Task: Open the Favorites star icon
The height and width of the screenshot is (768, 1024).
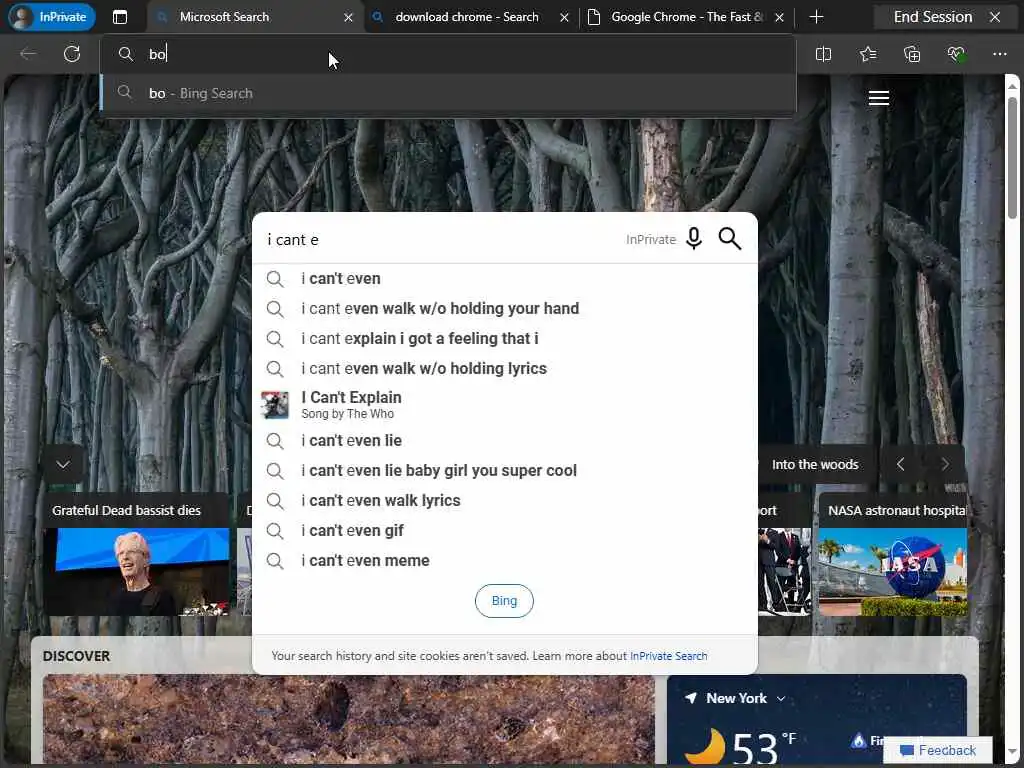Action: coord(868,54)
